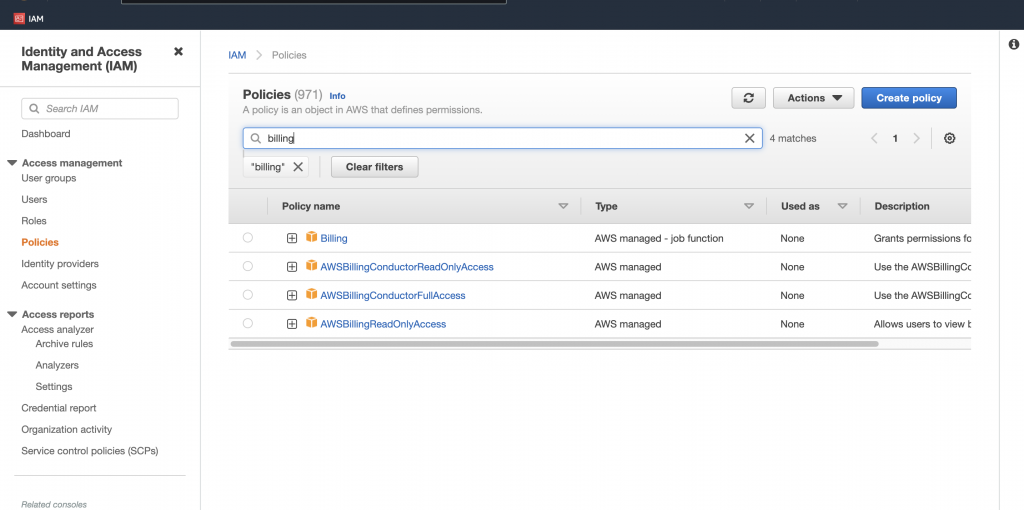1024x510 pixels.
Task: Select AWSBillingConductorReadOnlyAccess radio button
Action: click(248, 267)
